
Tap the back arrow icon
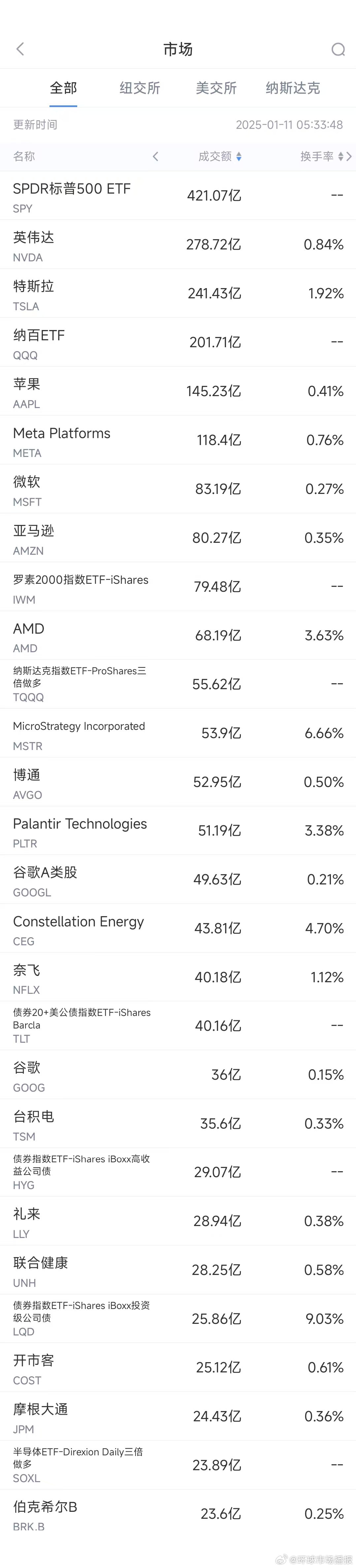20,49
